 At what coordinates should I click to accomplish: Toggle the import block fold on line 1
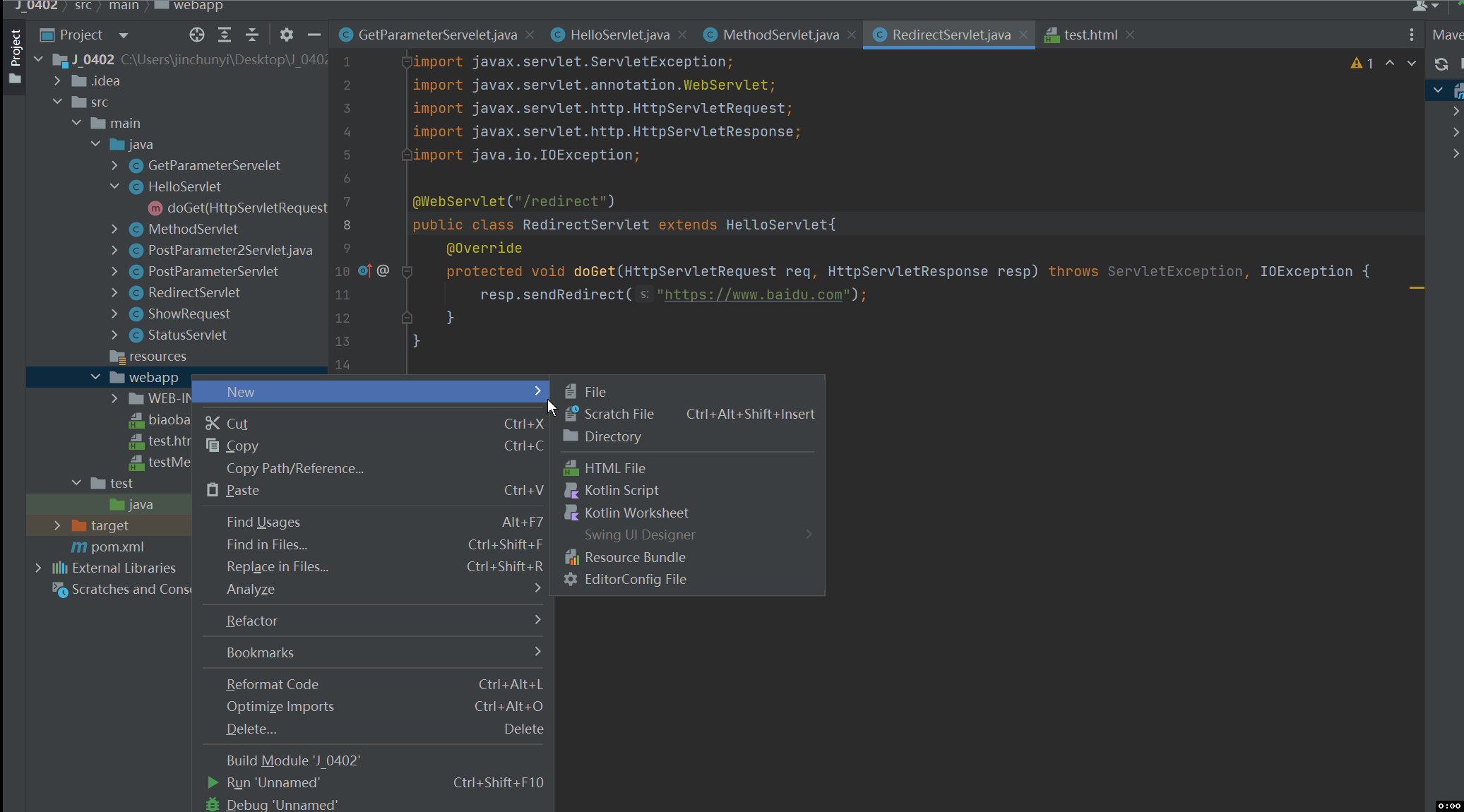407,62
